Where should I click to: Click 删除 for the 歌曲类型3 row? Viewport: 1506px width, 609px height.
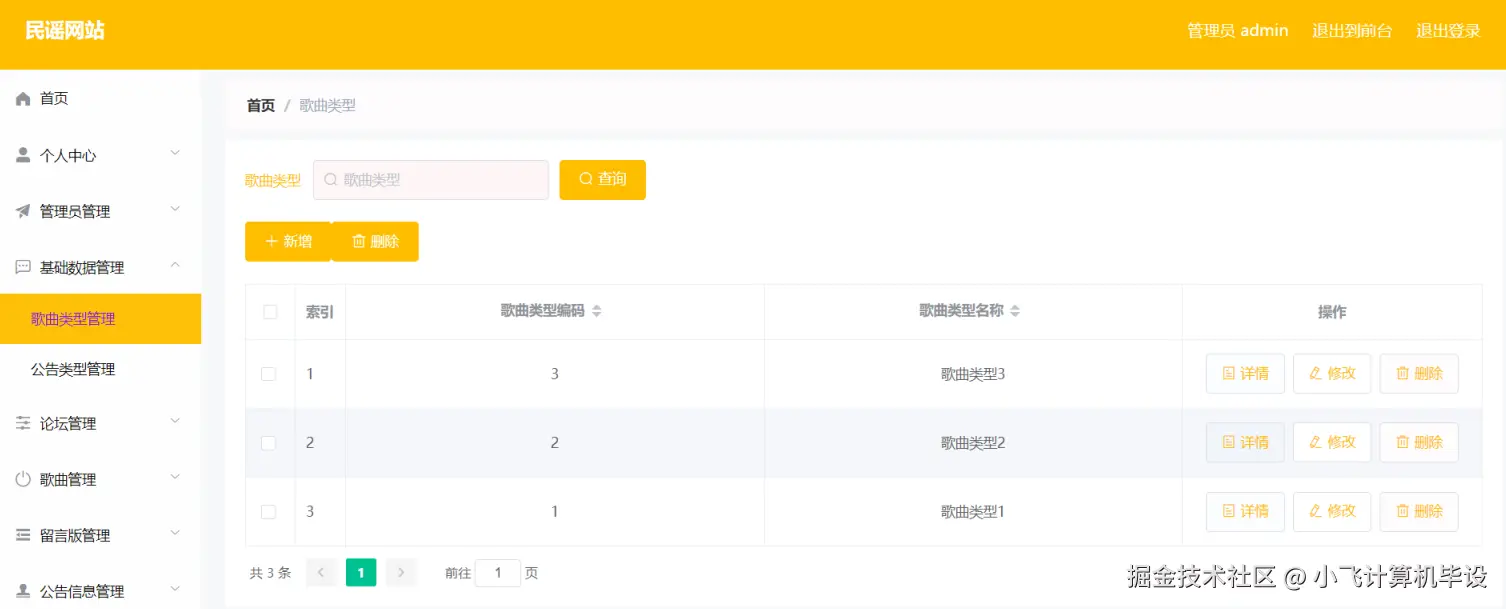(x=1419, y=374)
